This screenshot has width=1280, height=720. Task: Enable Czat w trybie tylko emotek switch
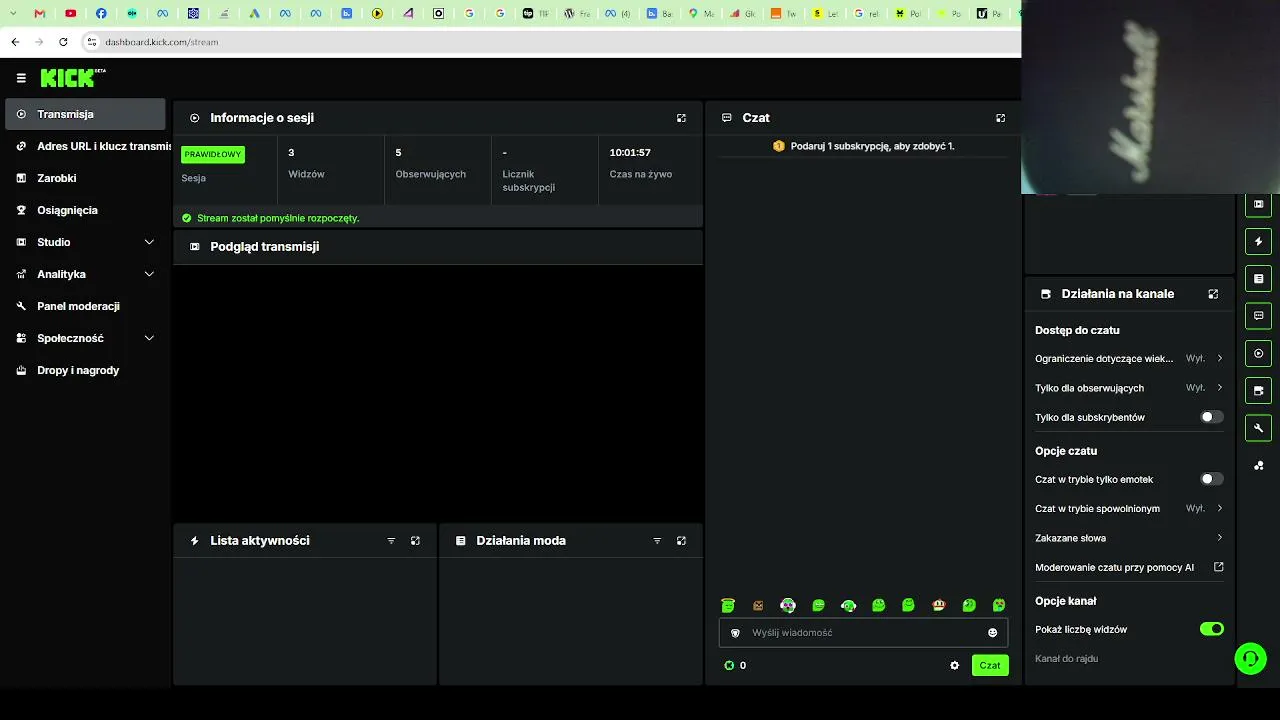tap(1211, 479)
